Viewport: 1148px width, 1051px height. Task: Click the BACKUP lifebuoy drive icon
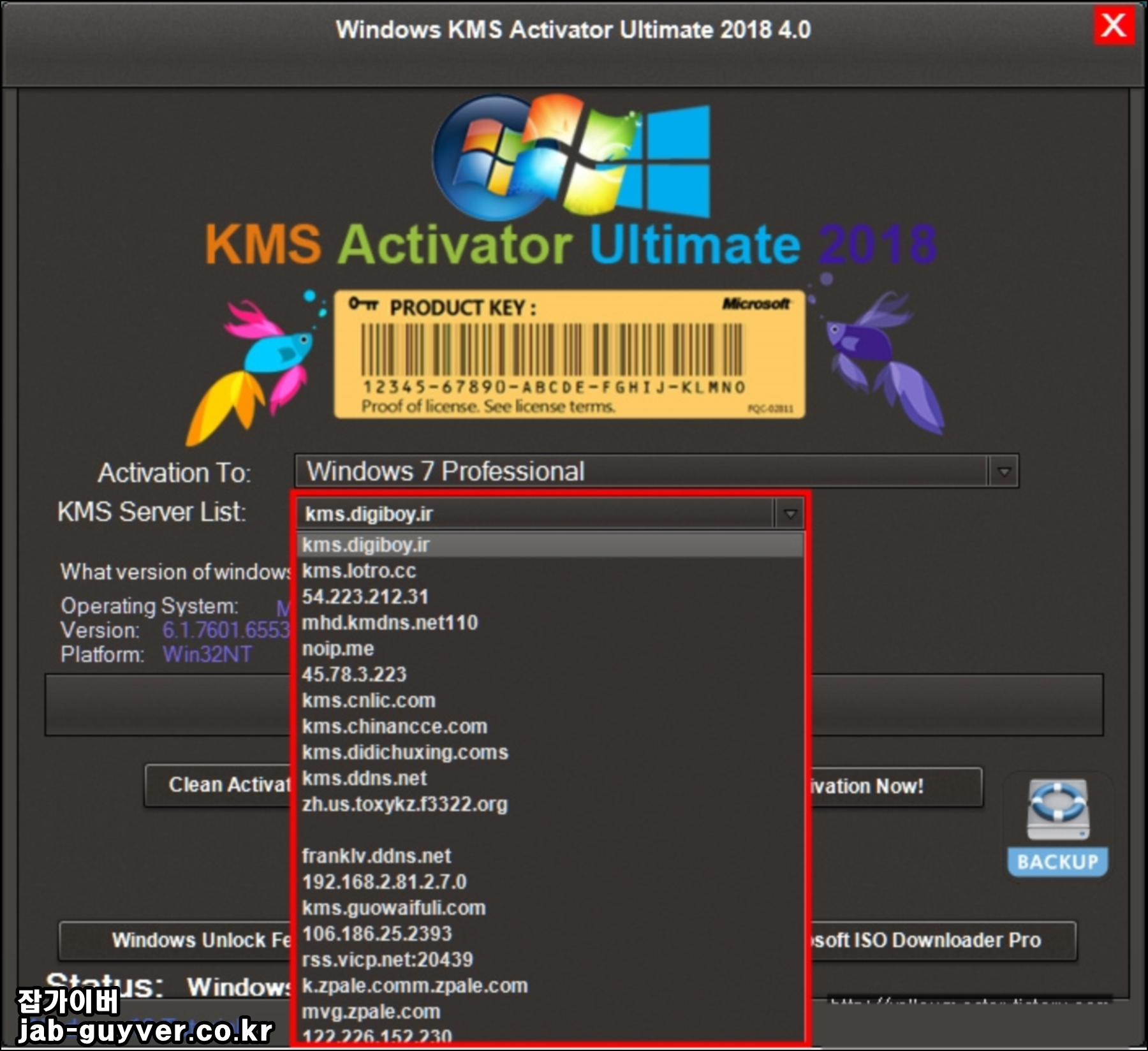click(x=1058, y=827)
